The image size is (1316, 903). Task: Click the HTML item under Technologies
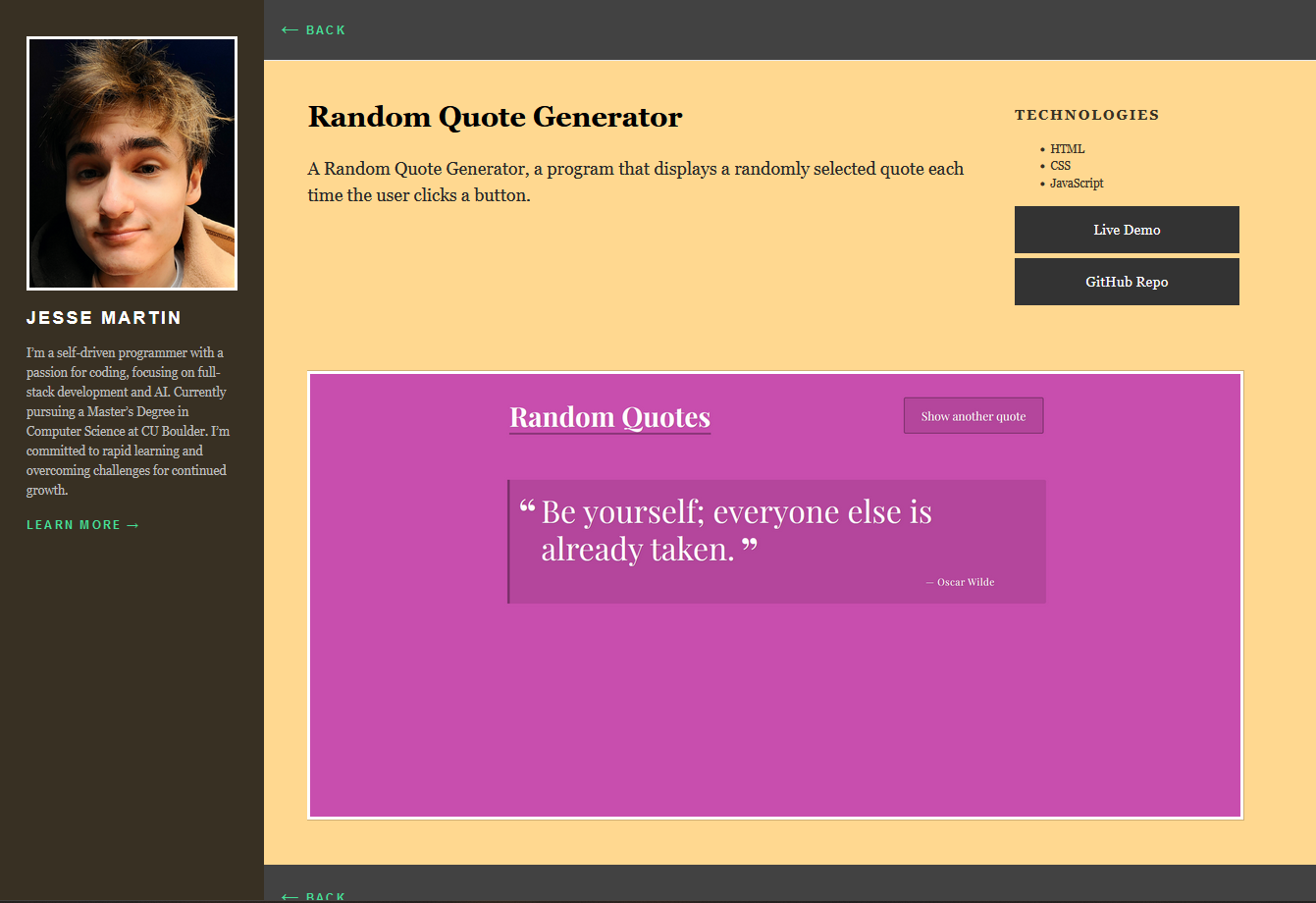pos(1067,148)
